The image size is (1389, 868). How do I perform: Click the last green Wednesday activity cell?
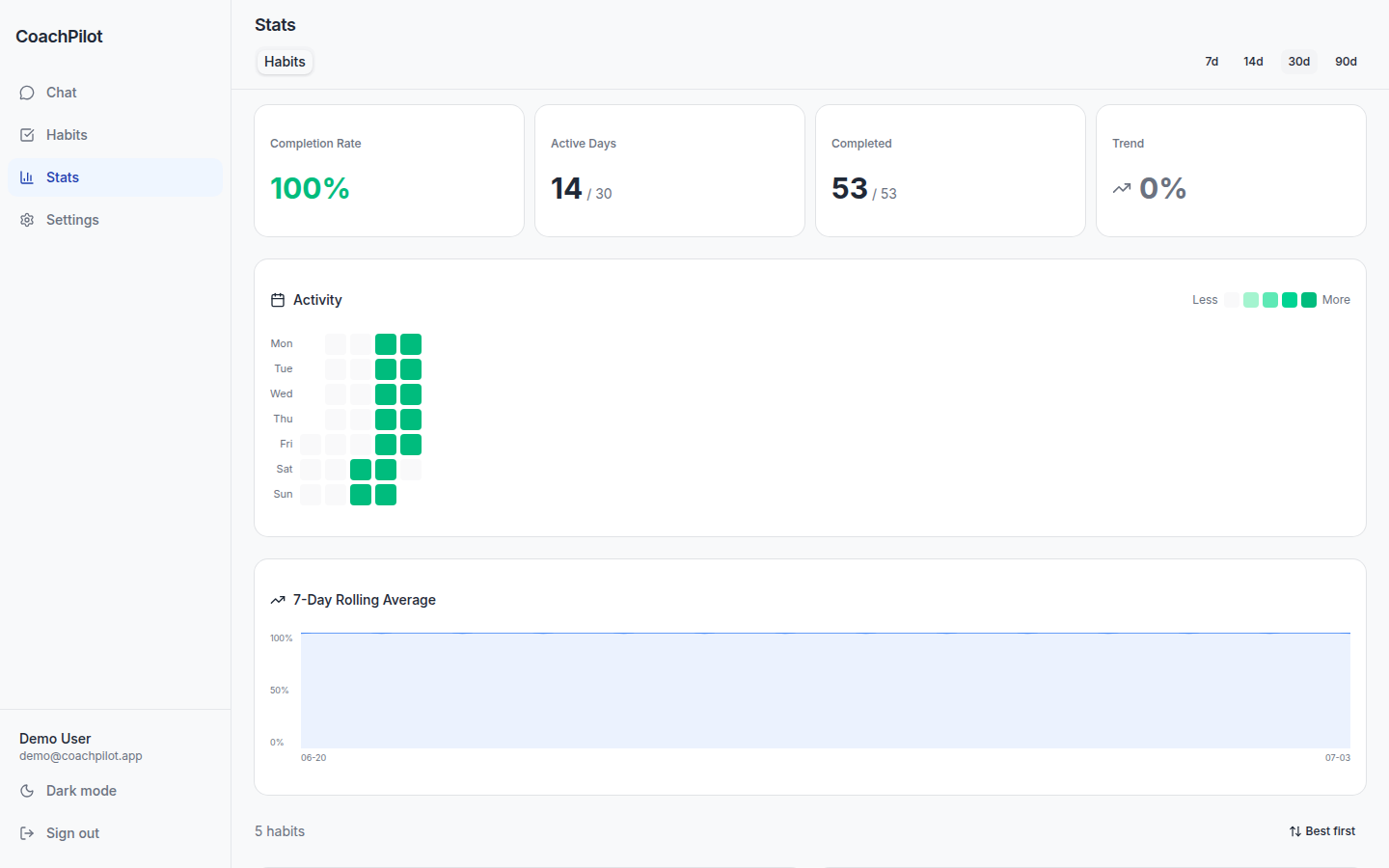(411, 394)
